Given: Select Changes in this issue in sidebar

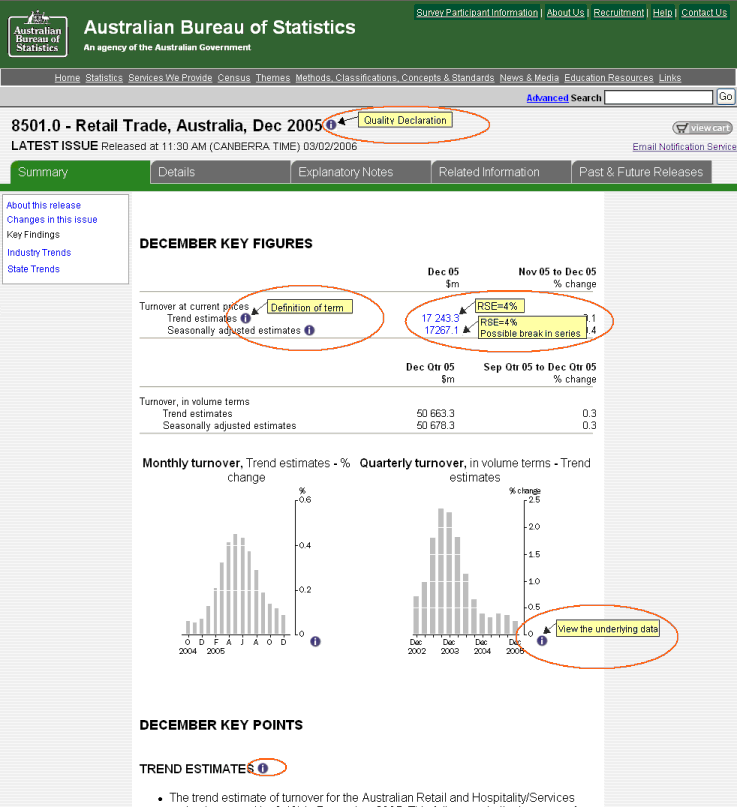Looking at the screenshot, I should pyautogui.click(x=52, y=220).
